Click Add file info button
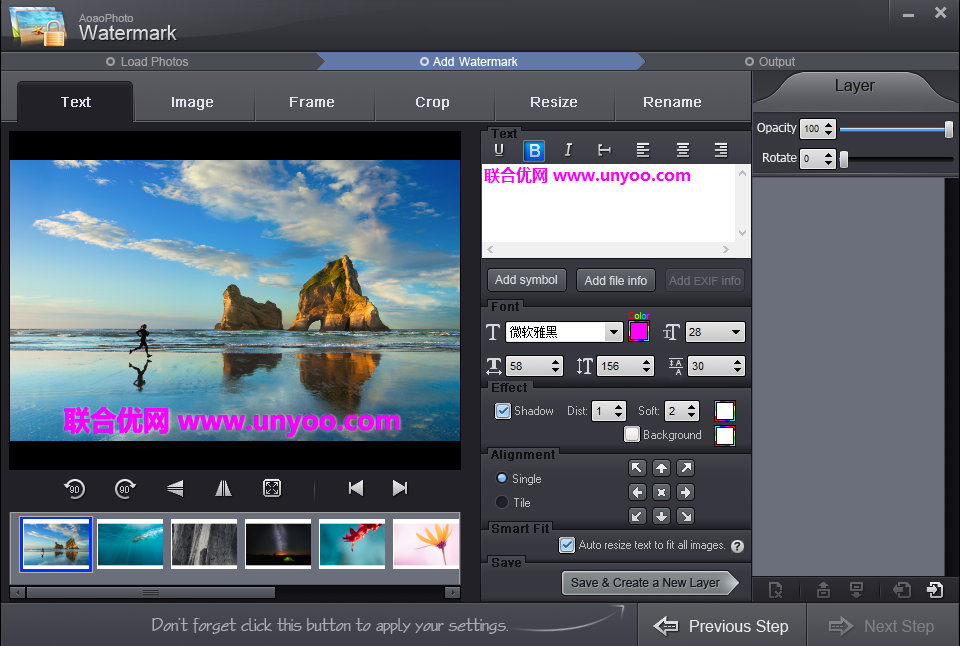 (615, 280)
